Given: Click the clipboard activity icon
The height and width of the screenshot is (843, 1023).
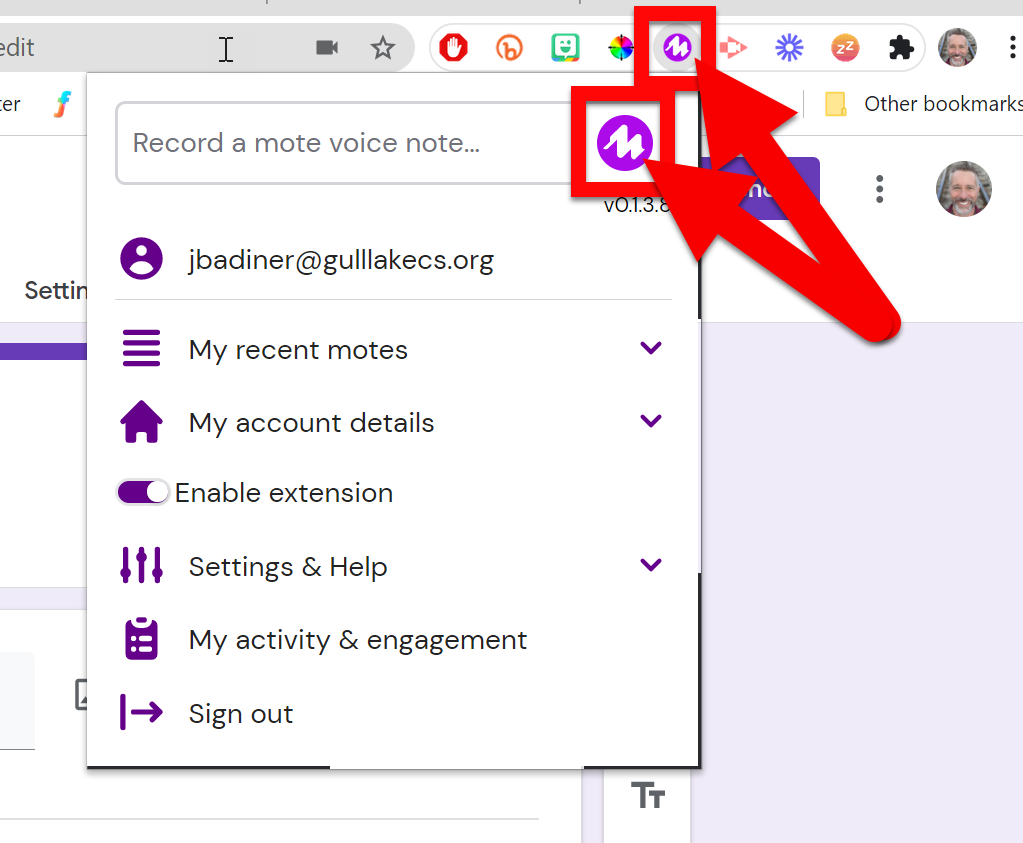Looking at the screenshot, I should 142,639.
